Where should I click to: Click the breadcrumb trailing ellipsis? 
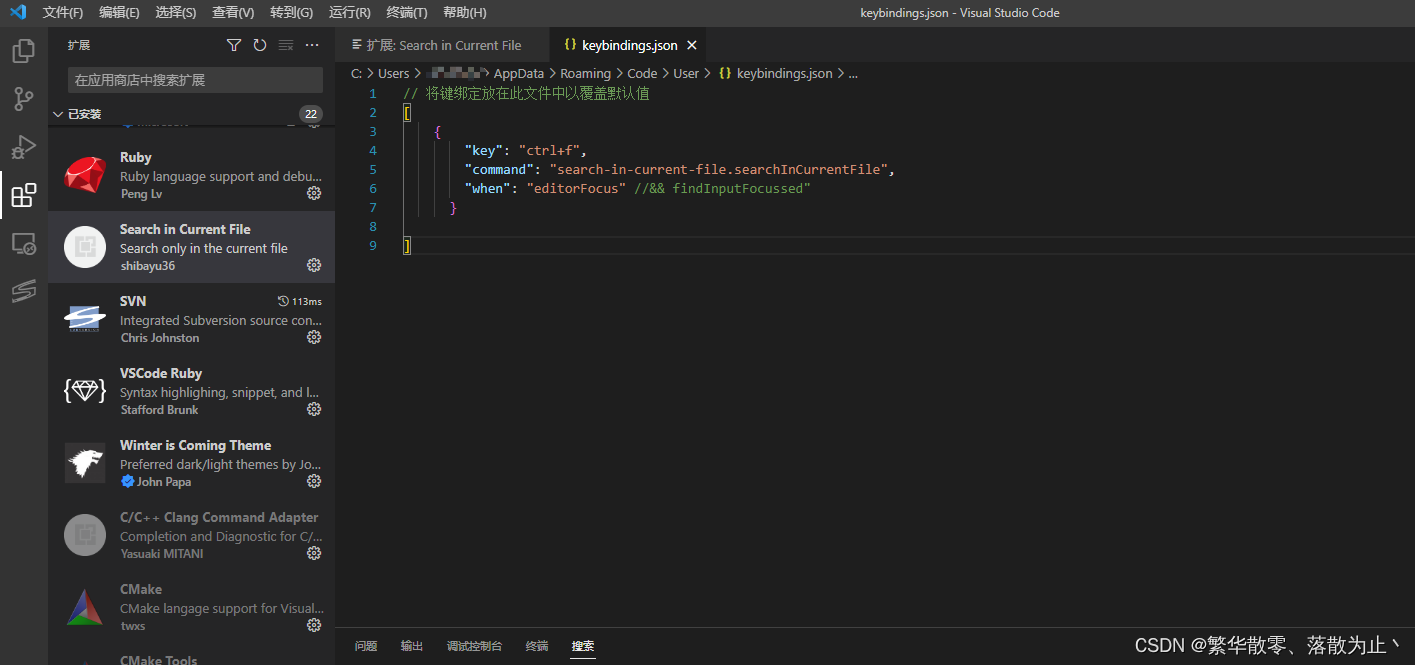click(x=853, y=73)
